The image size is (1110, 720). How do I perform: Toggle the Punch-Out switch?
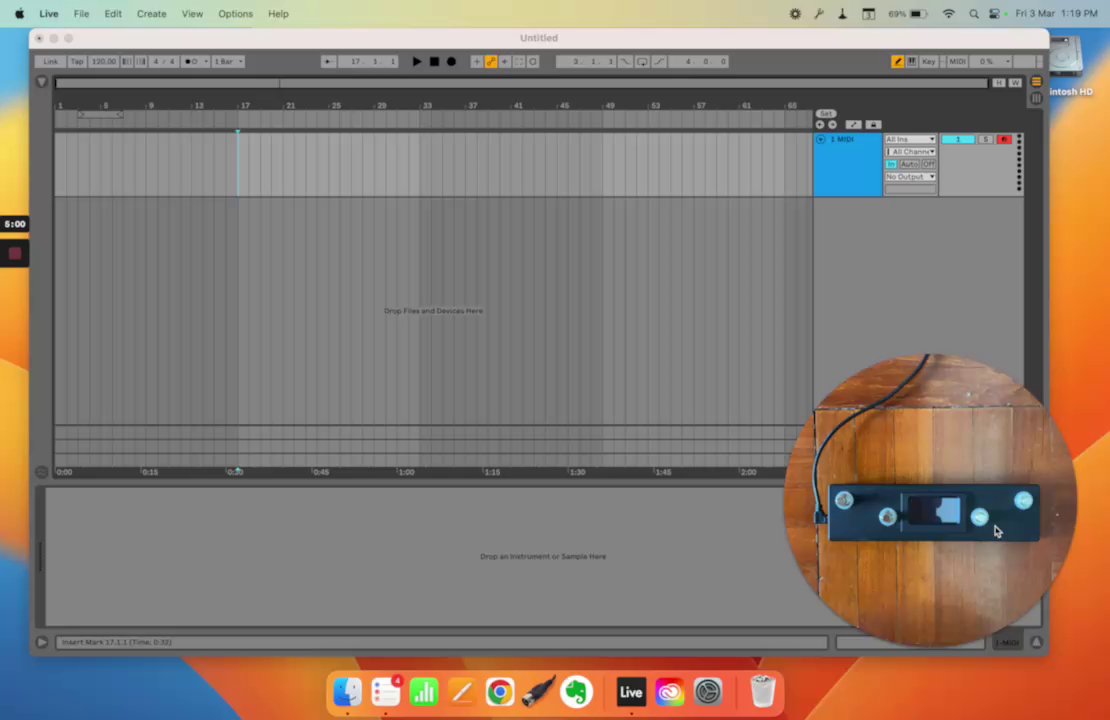(659, 62)
